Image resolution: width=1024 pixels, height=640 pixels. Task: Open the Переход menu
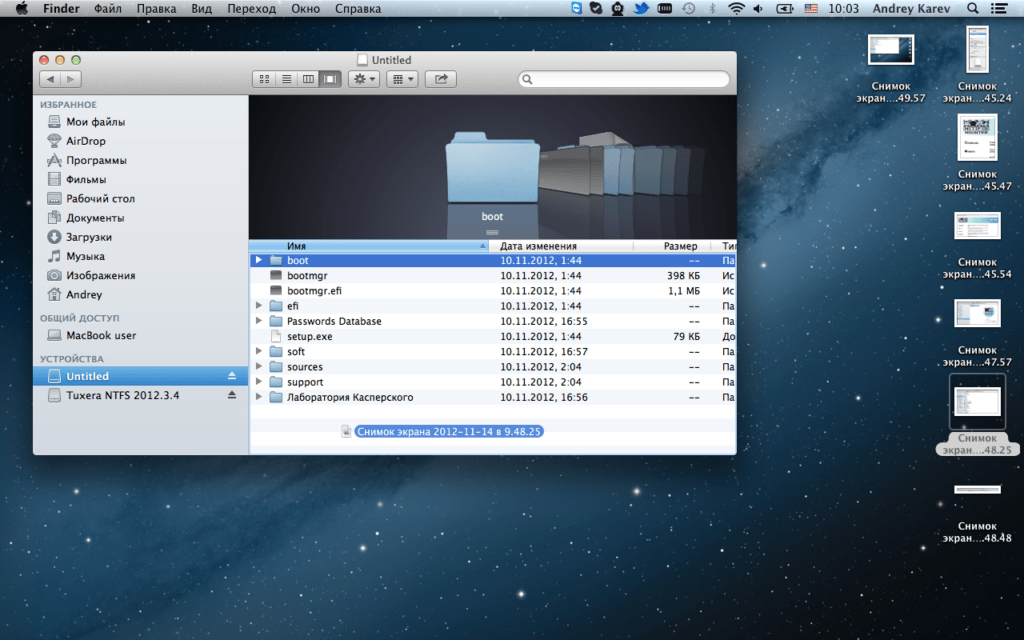pyautogui.click(x=251, y=8)
